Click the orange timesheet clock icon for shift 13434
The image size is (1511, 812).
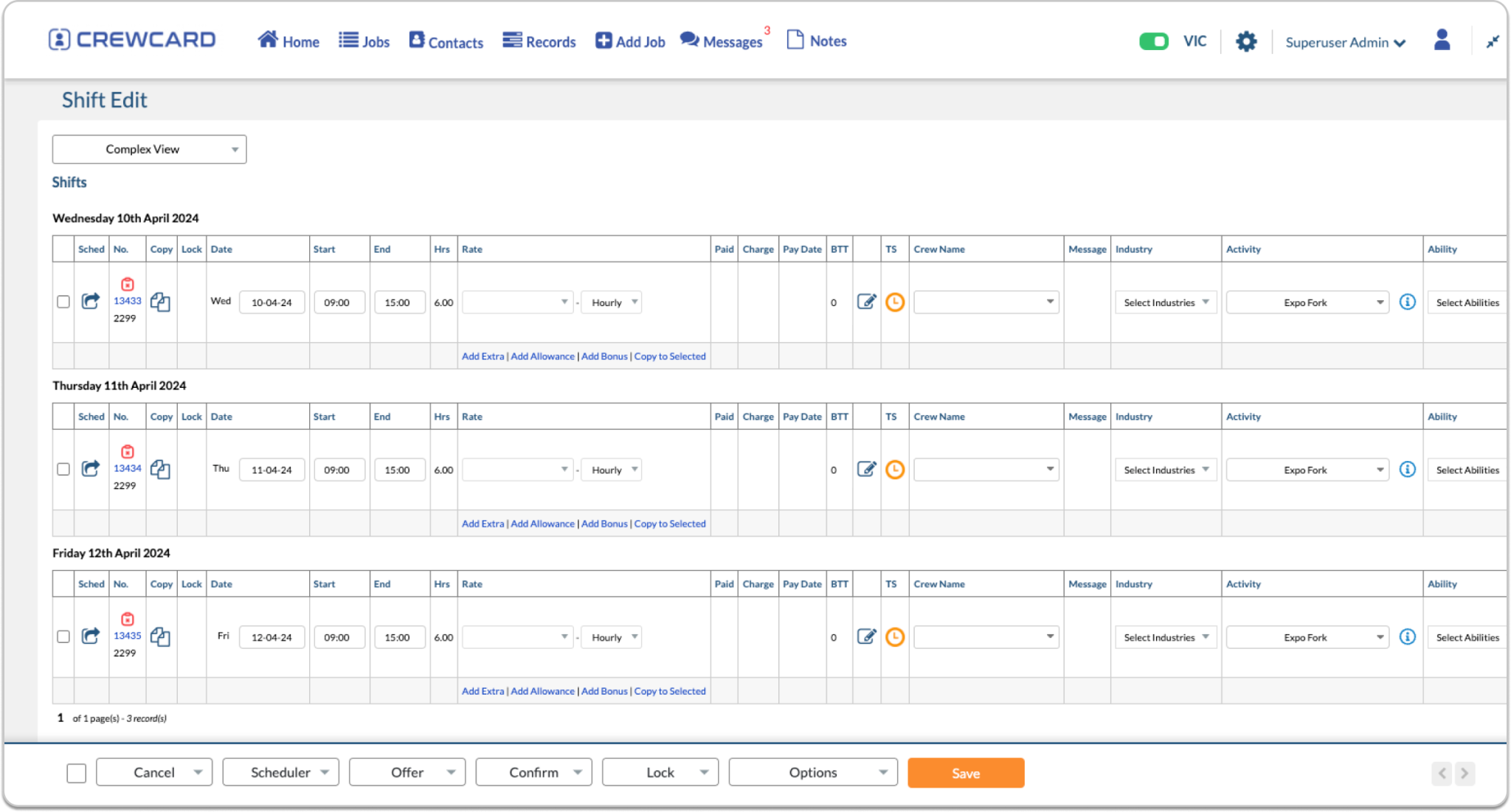(895, 469)
